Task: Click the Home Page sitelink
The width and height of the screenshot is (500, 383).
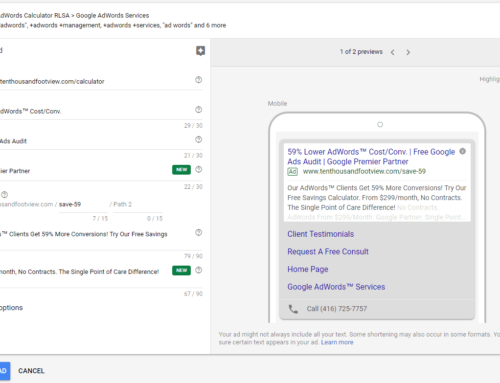Action: click(x=308, y=269)
